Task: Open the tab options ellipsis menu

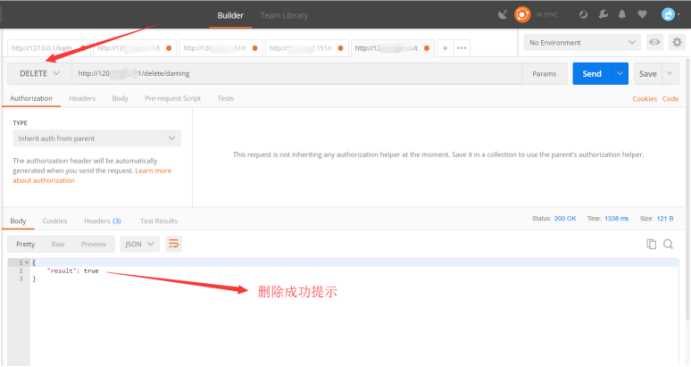Action: pyautogui.click(x=461, y=48)
